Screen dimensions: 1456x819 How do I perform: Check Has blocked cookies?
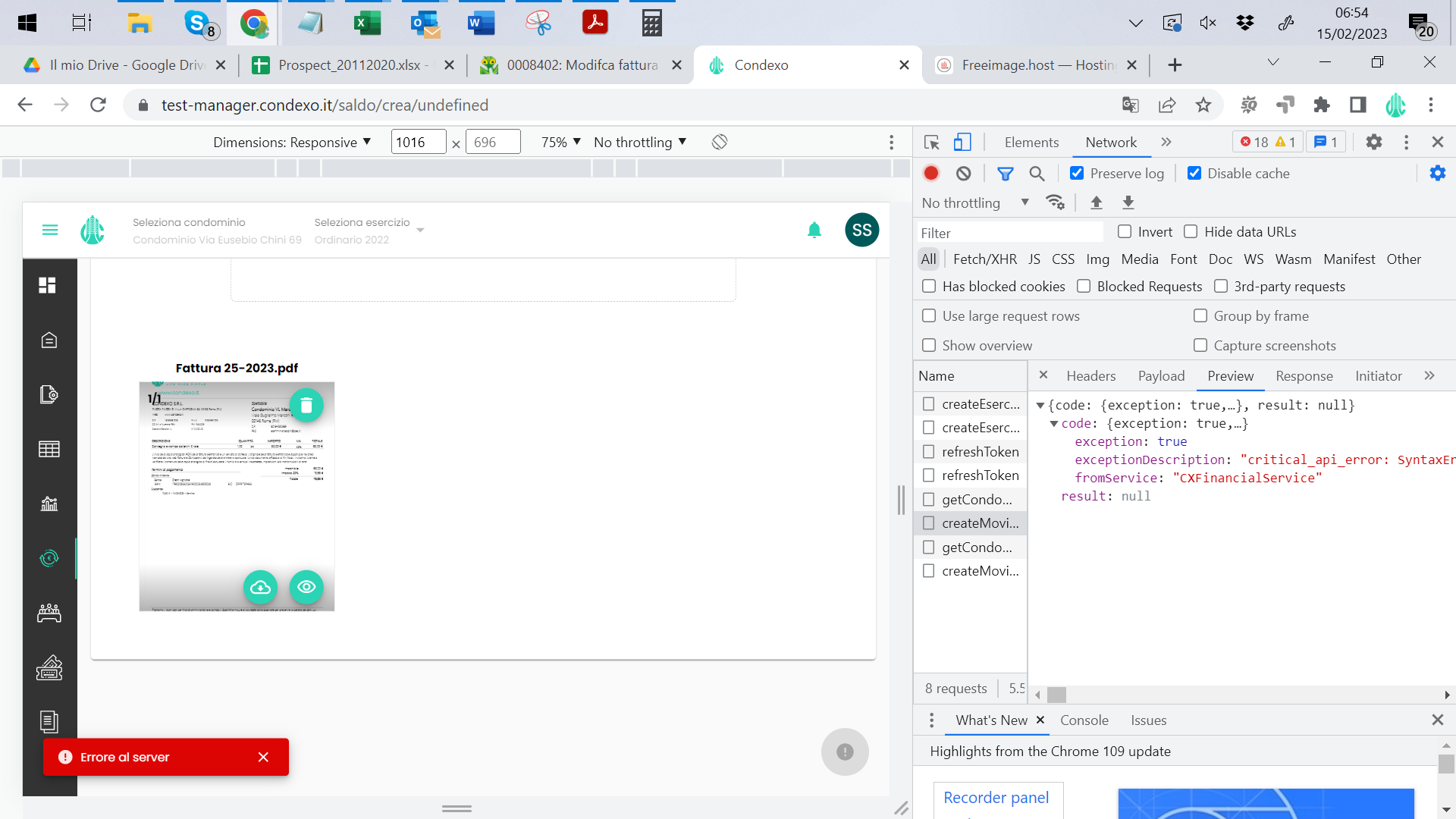[x=929, y=287]
